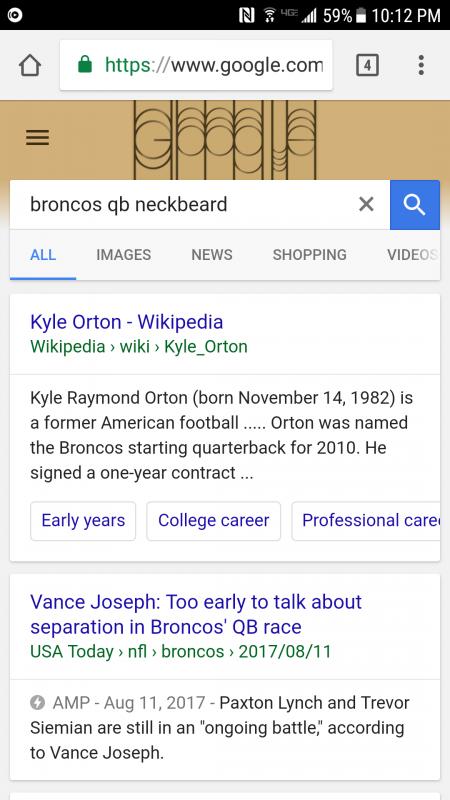Switch to the Shopping tab
450x800 pixels.
click(x=310, y=255)
